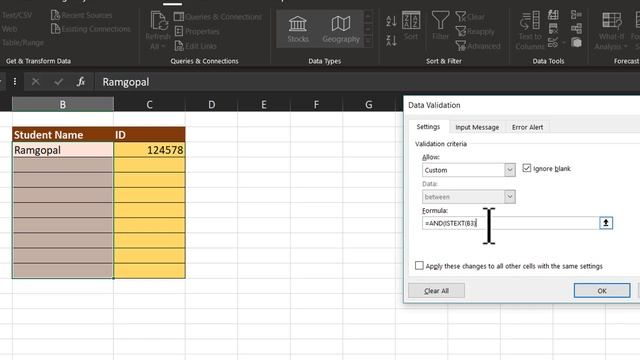Select column E header

264,104
